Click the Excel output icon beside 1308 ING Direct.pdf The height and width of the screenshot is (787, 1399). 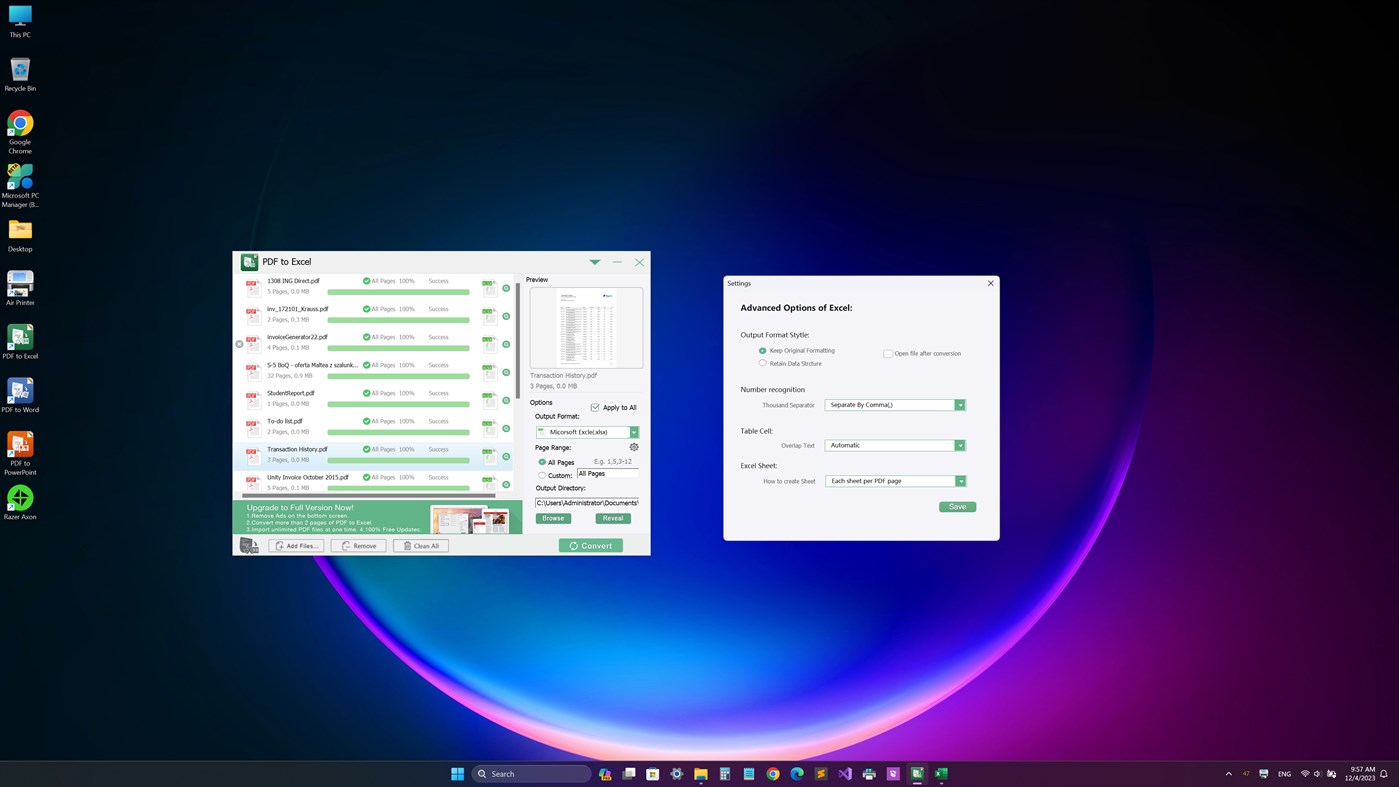(x=490, y=287)
